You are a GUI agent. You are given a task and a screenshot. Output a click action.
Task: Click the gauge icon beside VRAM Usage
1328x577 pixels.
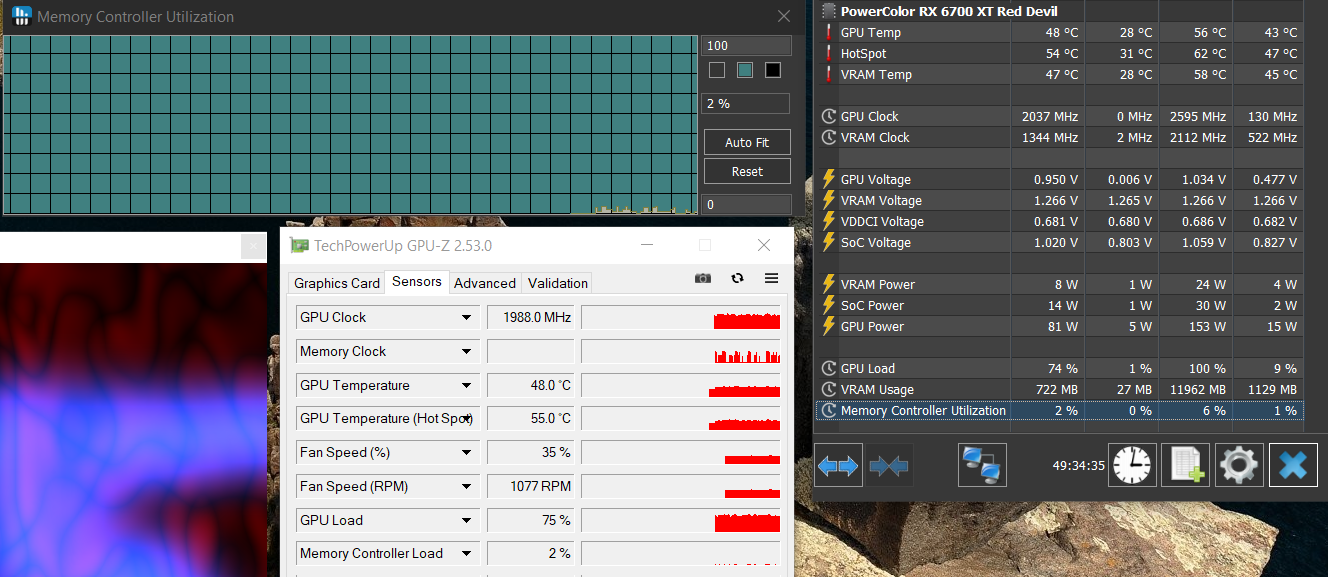[828, 389]
